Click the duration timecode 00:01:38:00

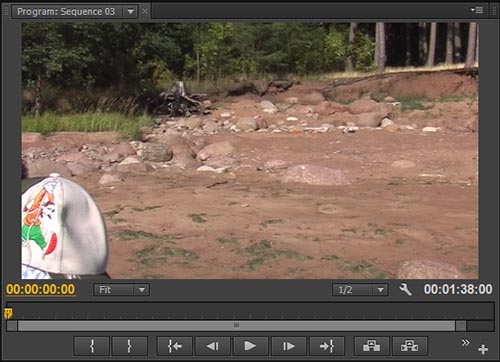[458, 289]
